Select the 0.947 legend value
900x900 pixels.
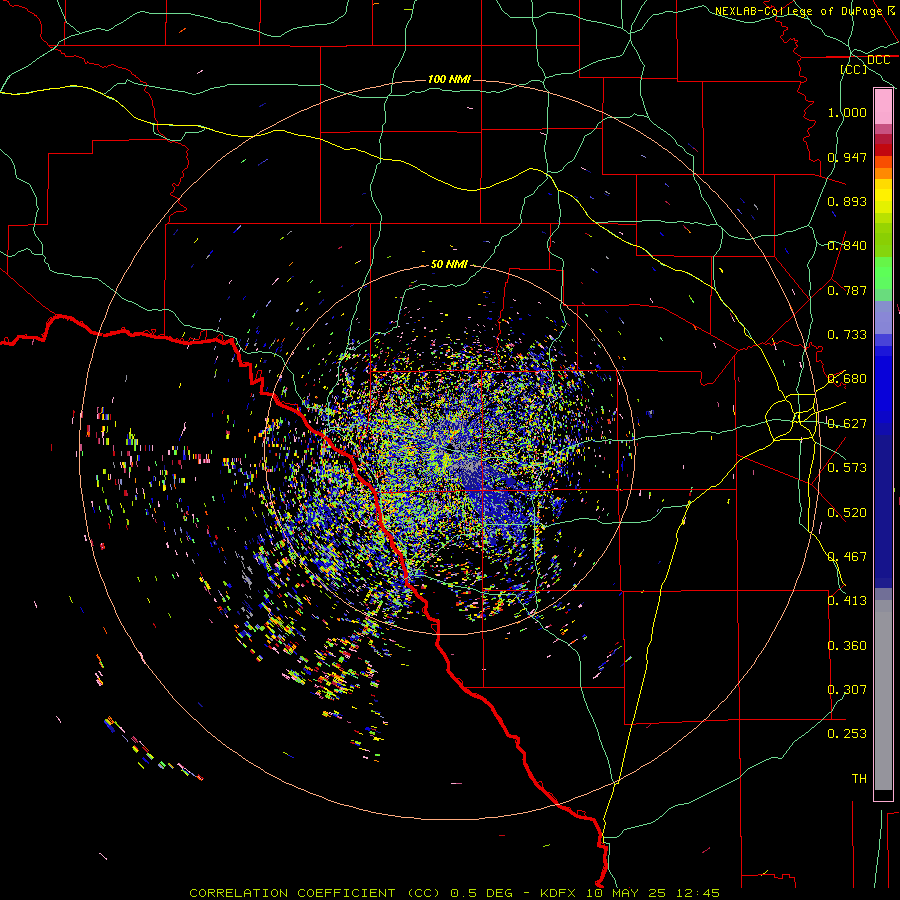tap(847, 157)
